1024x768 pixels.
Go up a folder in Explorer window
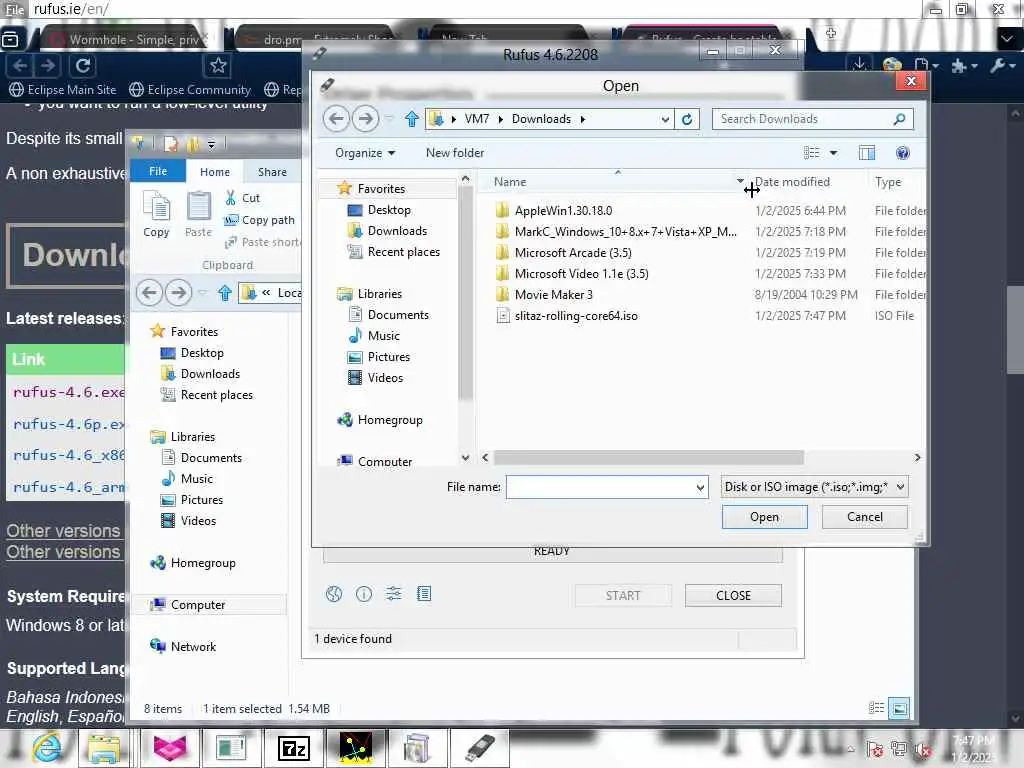pos(225,293)
